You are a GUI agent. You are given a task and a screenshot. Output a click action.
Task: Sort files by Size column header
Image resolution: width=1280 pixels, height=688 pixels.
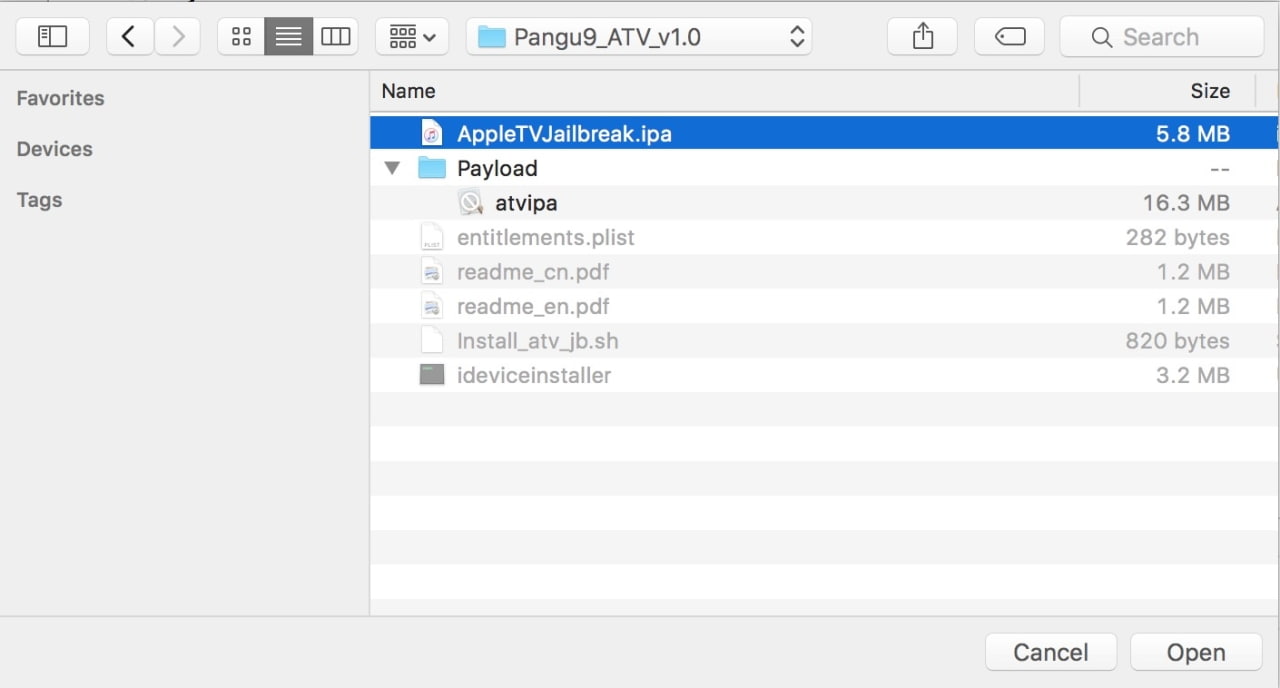click(1209, 91)
